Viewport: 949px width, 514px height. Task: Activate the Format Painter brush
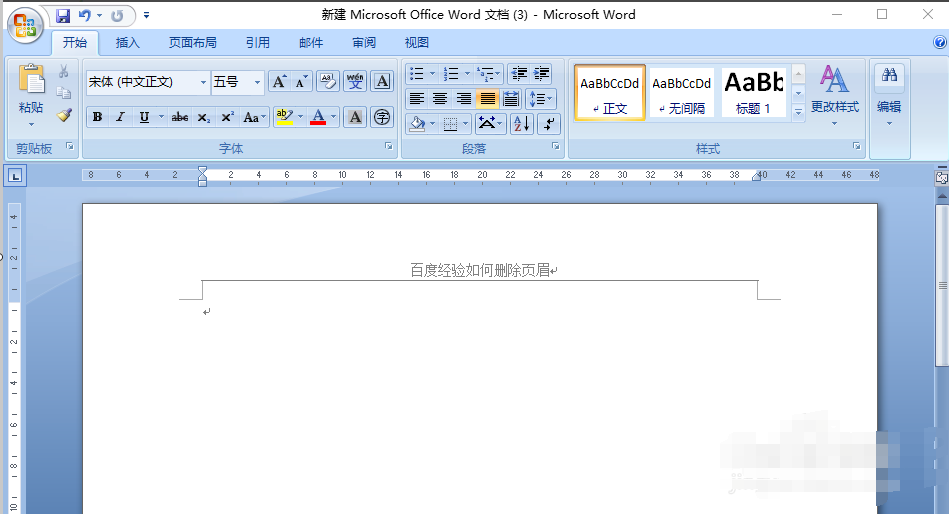click(x=64, y=115)
